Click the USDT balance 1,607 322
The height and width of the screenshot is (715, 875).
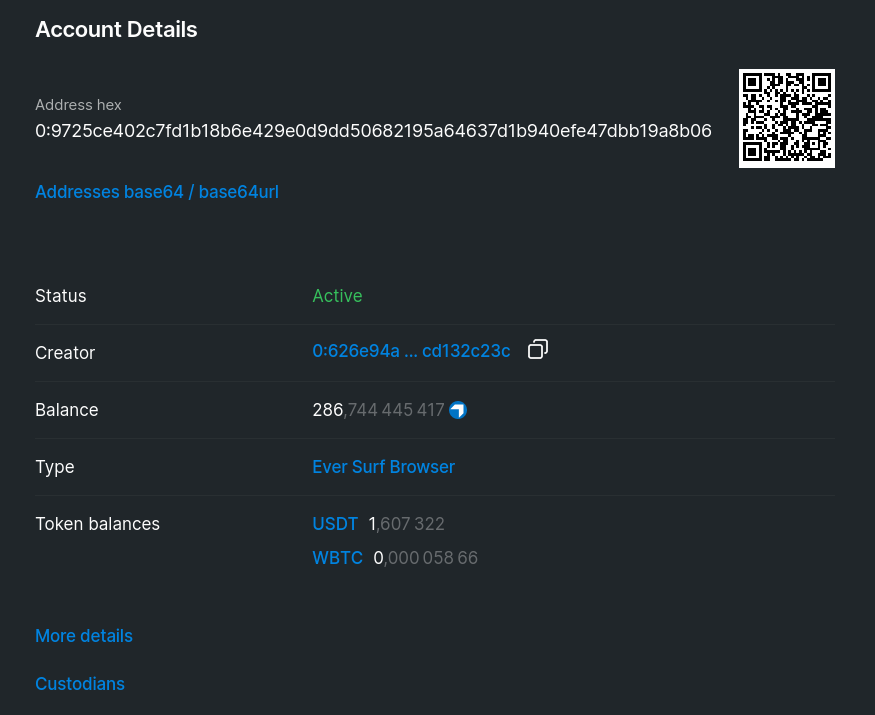(x=406, y=524)
